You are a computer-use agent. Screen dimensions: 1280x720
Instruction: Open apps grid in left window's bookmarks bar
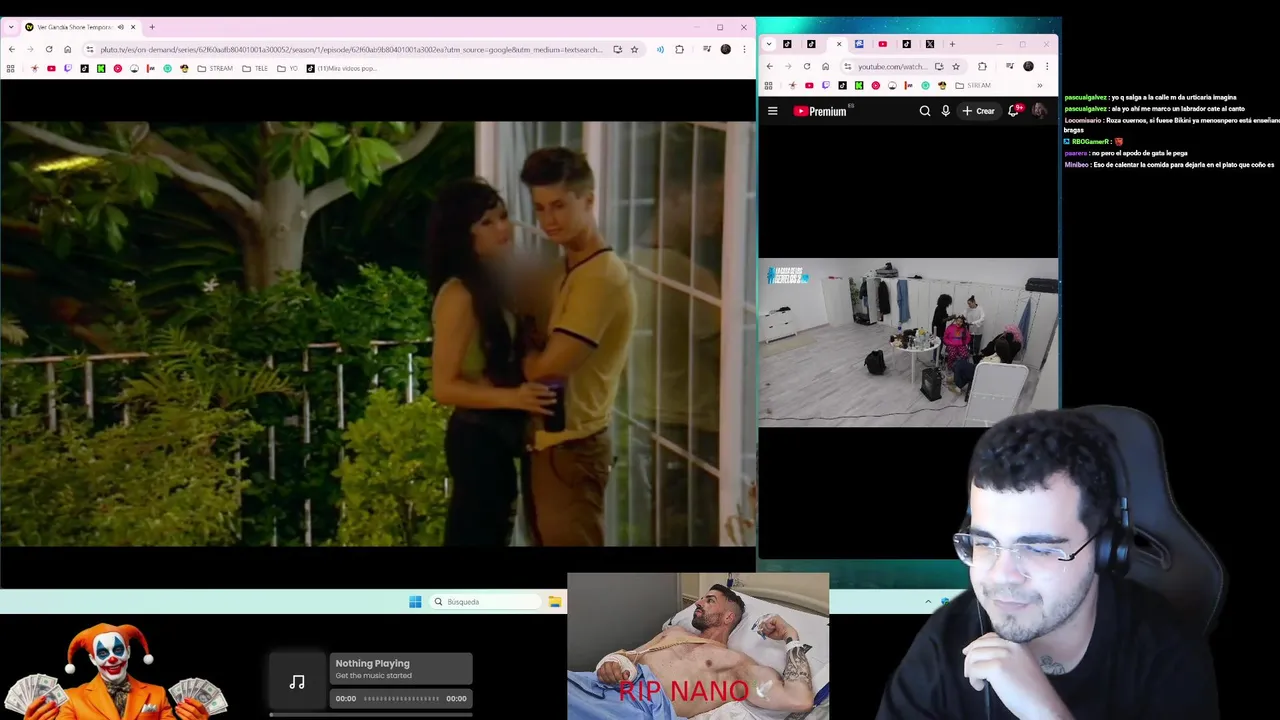click(x=10, y=68)
